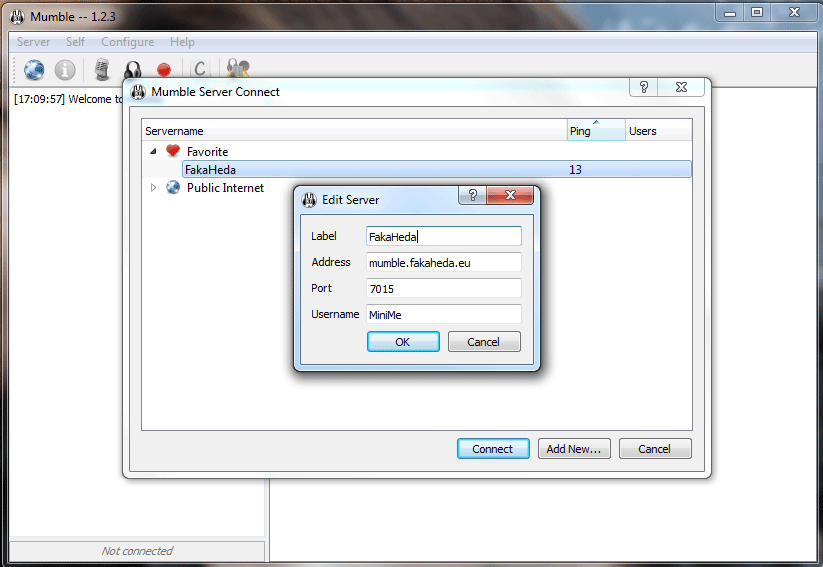Click Cancel in Edit Server dialog
The width and height of the screenshot is (823, 567).
(x=484, y=342)
